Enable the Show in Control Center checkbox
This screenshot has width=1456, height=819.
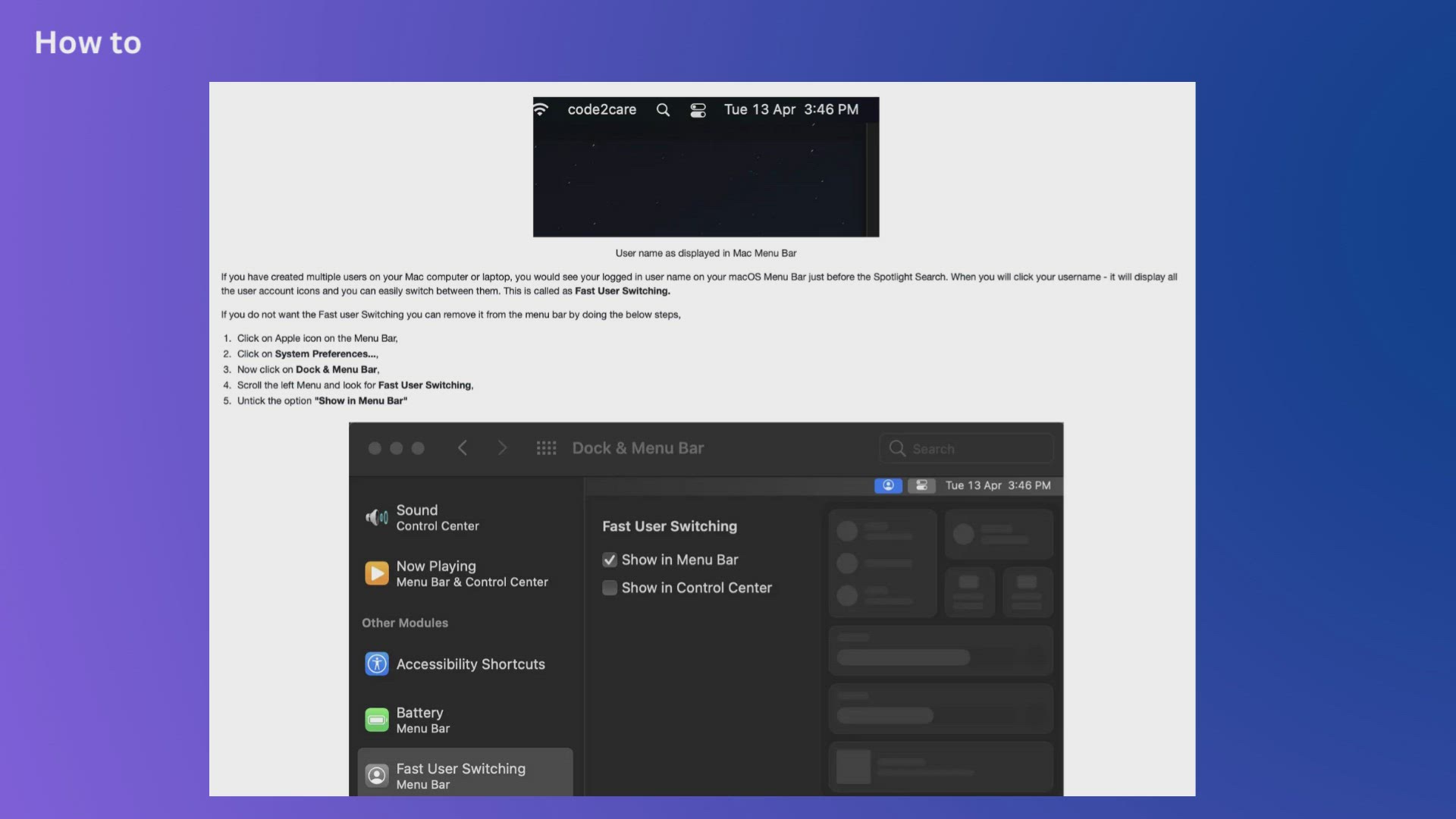pos(610,588)
